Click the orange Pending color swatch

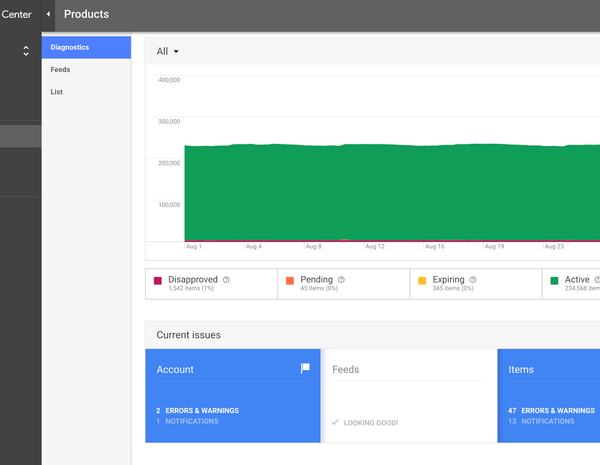click(290, 281)
